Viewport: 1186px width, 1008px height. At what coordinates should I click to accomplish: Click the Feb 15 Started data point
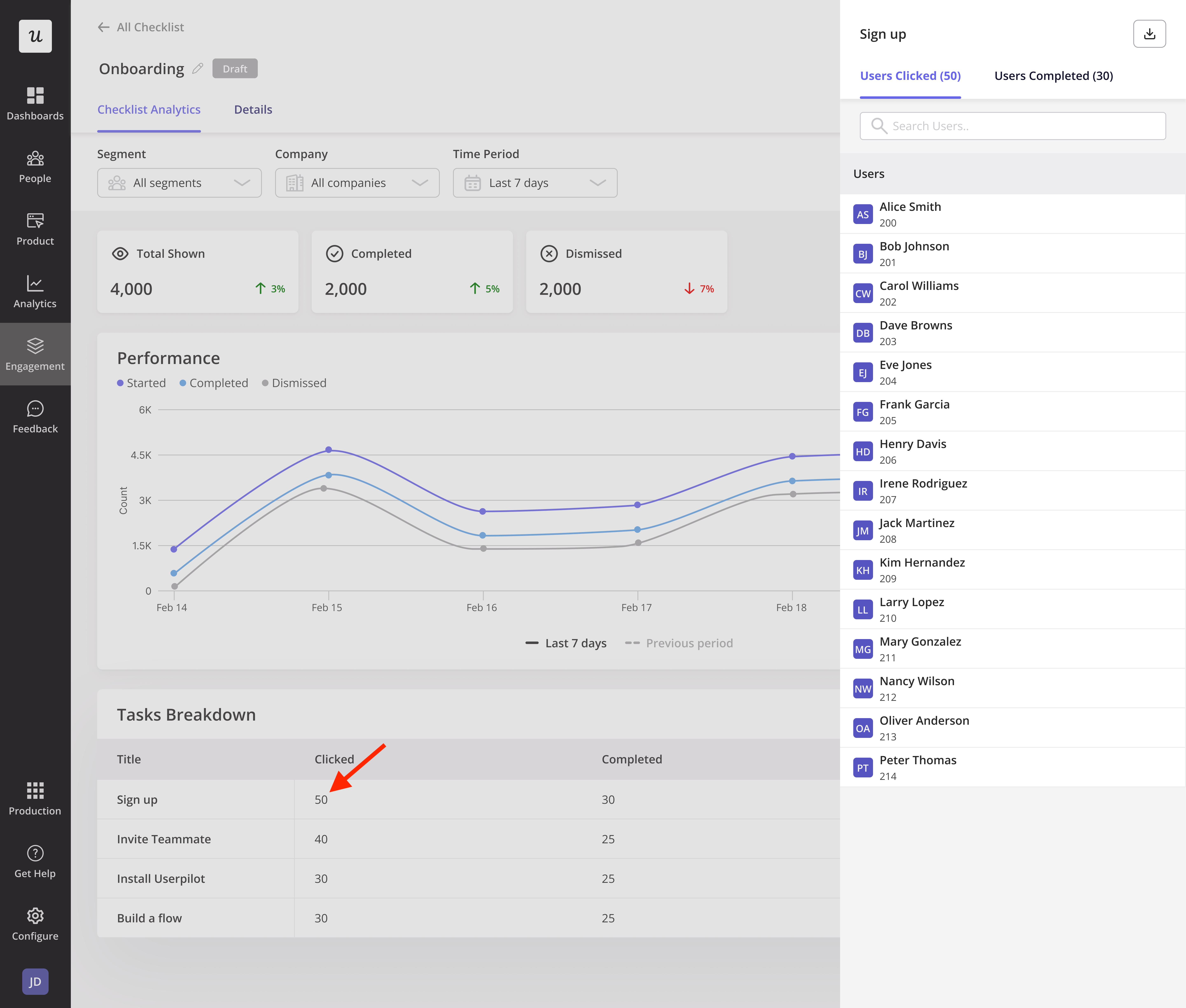click(x=329, y=450)
